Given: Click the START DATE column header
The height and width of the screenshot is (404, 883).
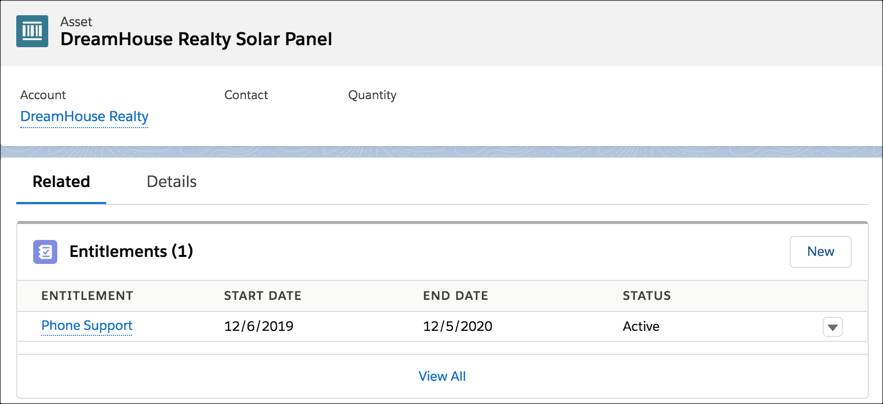Looking at the screenshot, I should 262,296.
